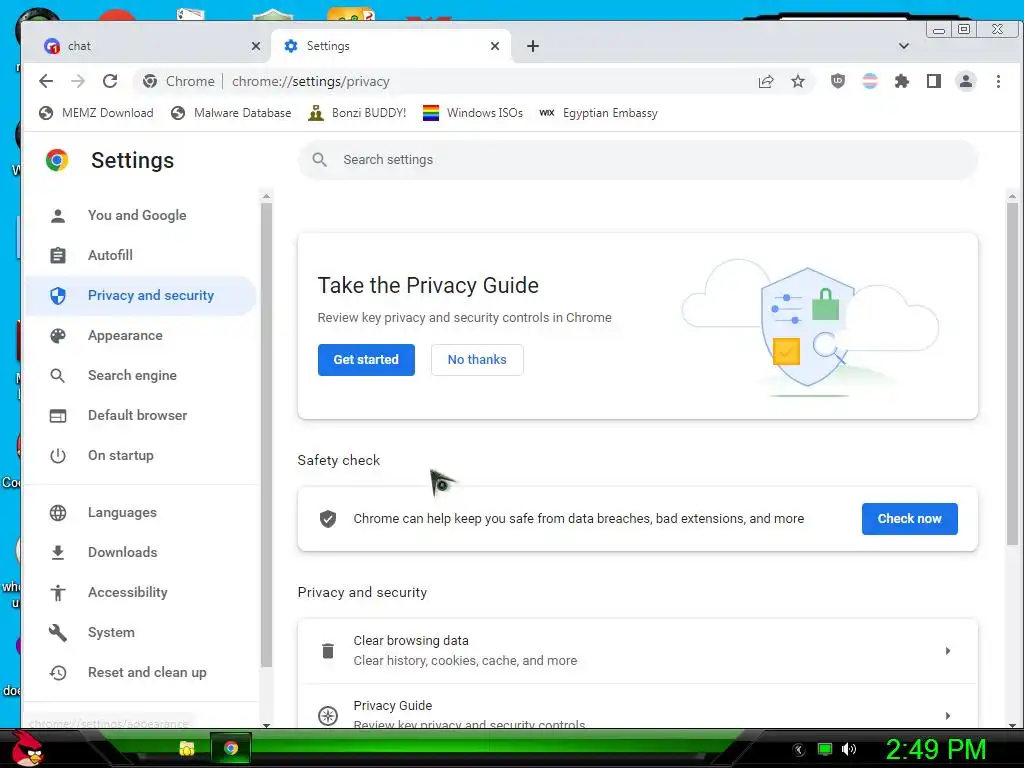Open Accessibility settings
Viewport: 1024px width, 768px height.
pos(140,592)
